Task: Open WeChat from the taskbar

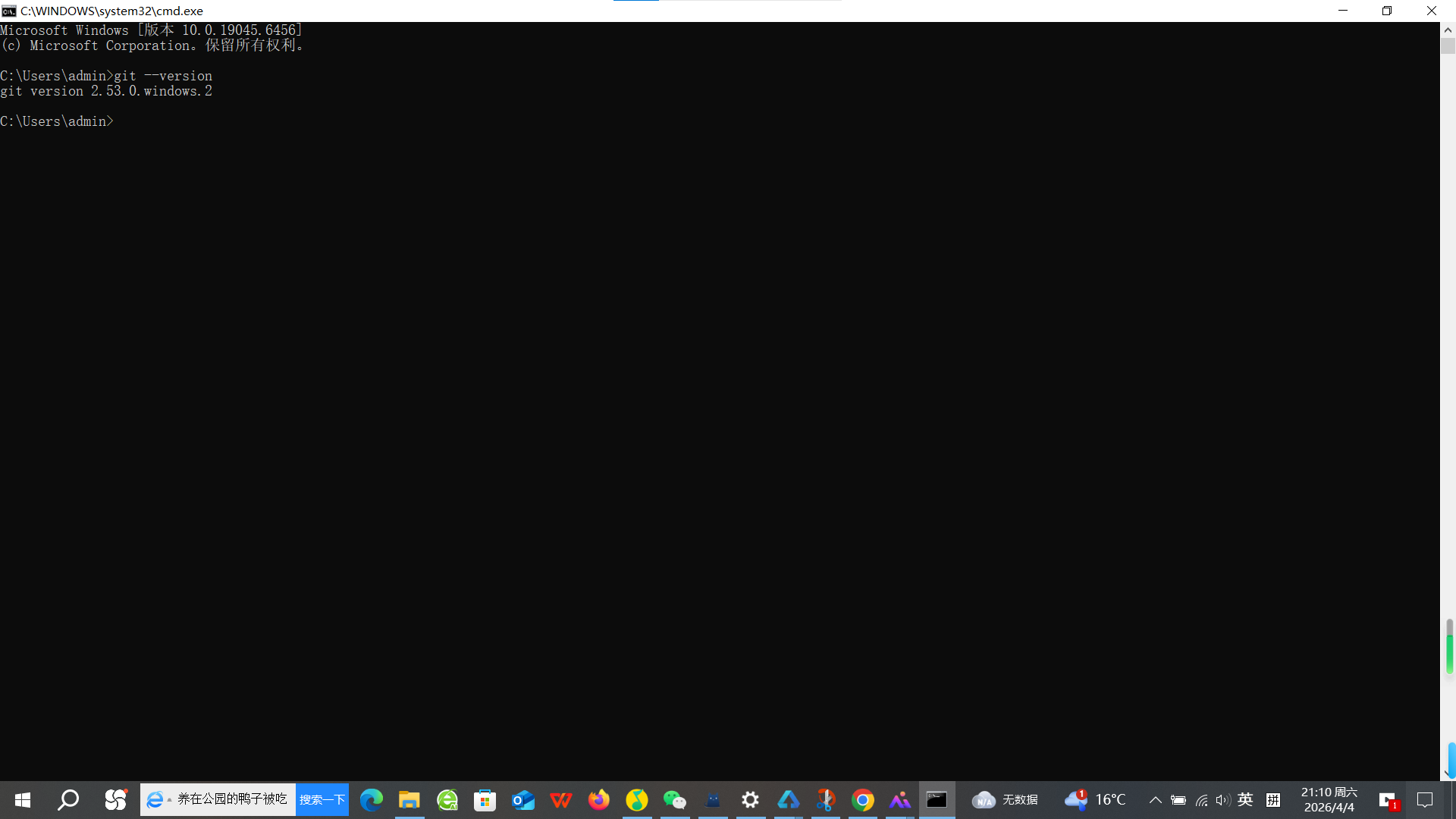Action: pyautogui.click(x=674, y=800)
